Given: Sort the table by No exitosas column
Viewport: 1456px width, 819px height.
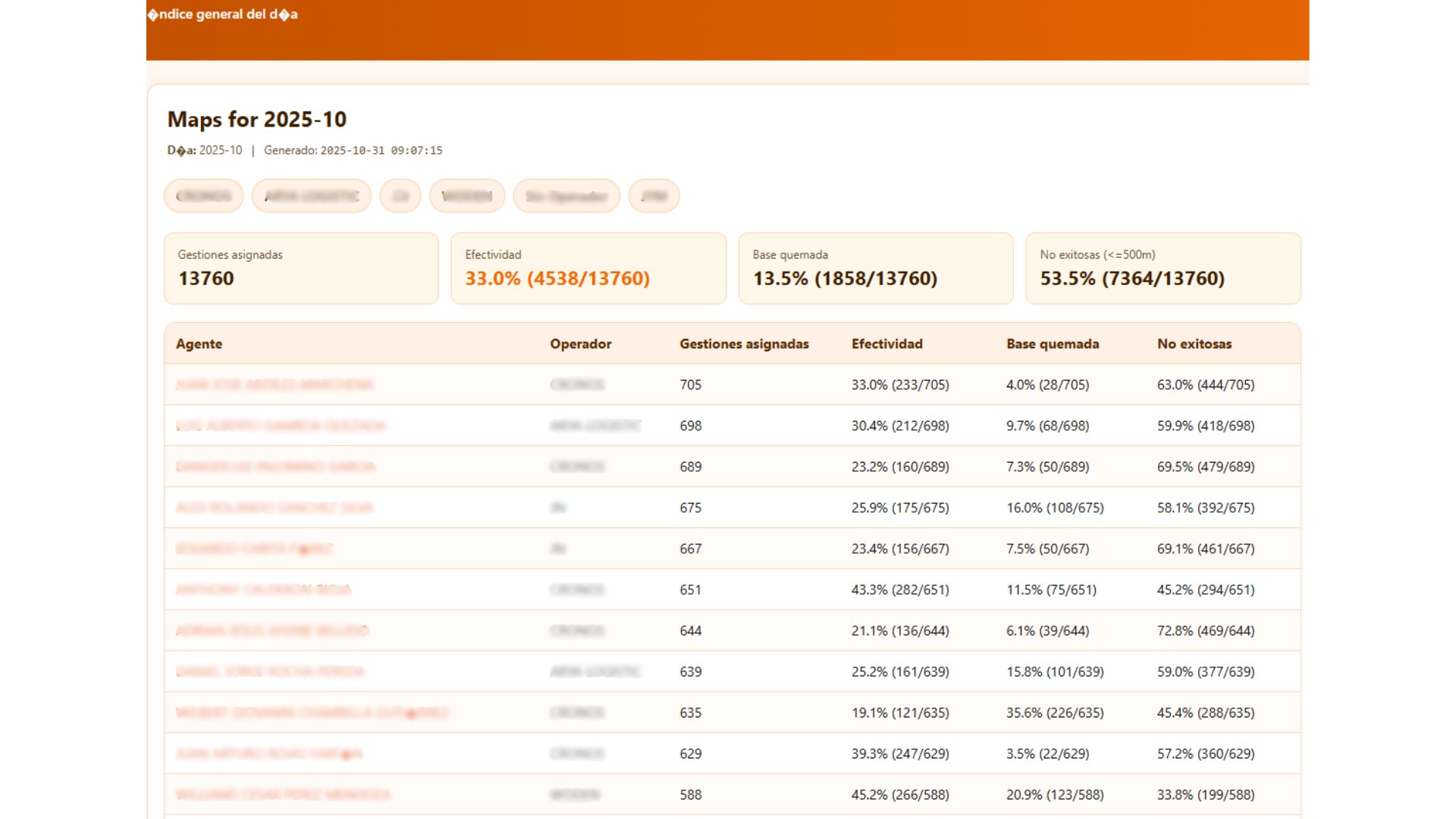Looking at the screenshot, I should (1194, 344).
